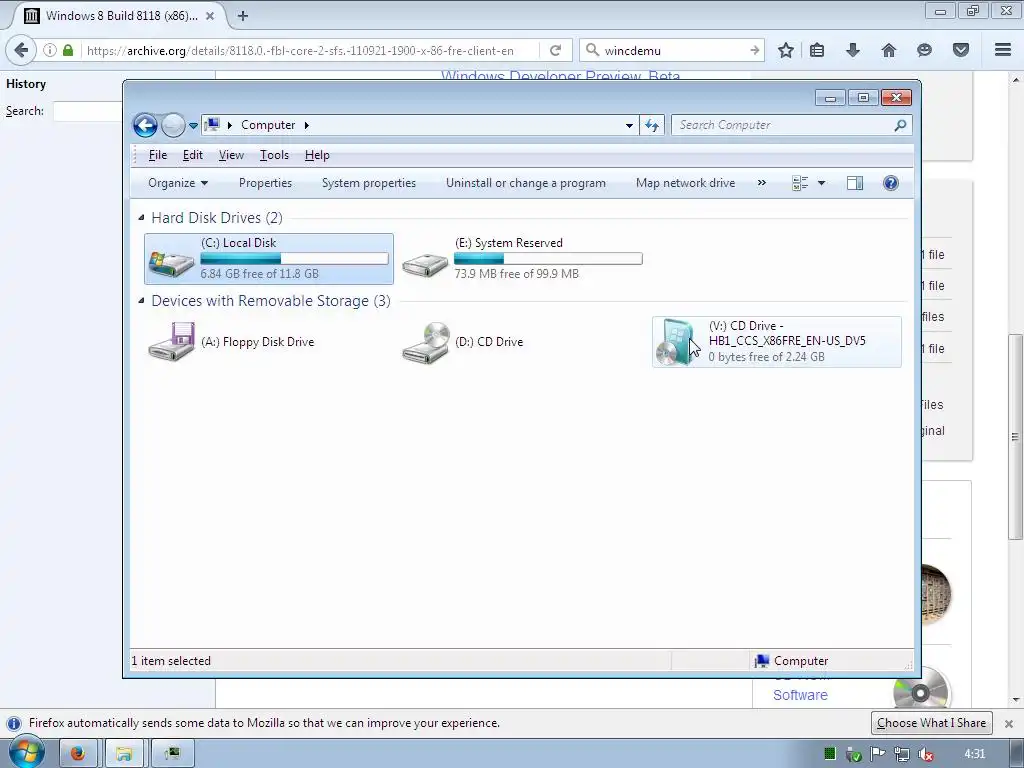Click the Firefox taskbar icon

tap(77, 754)
